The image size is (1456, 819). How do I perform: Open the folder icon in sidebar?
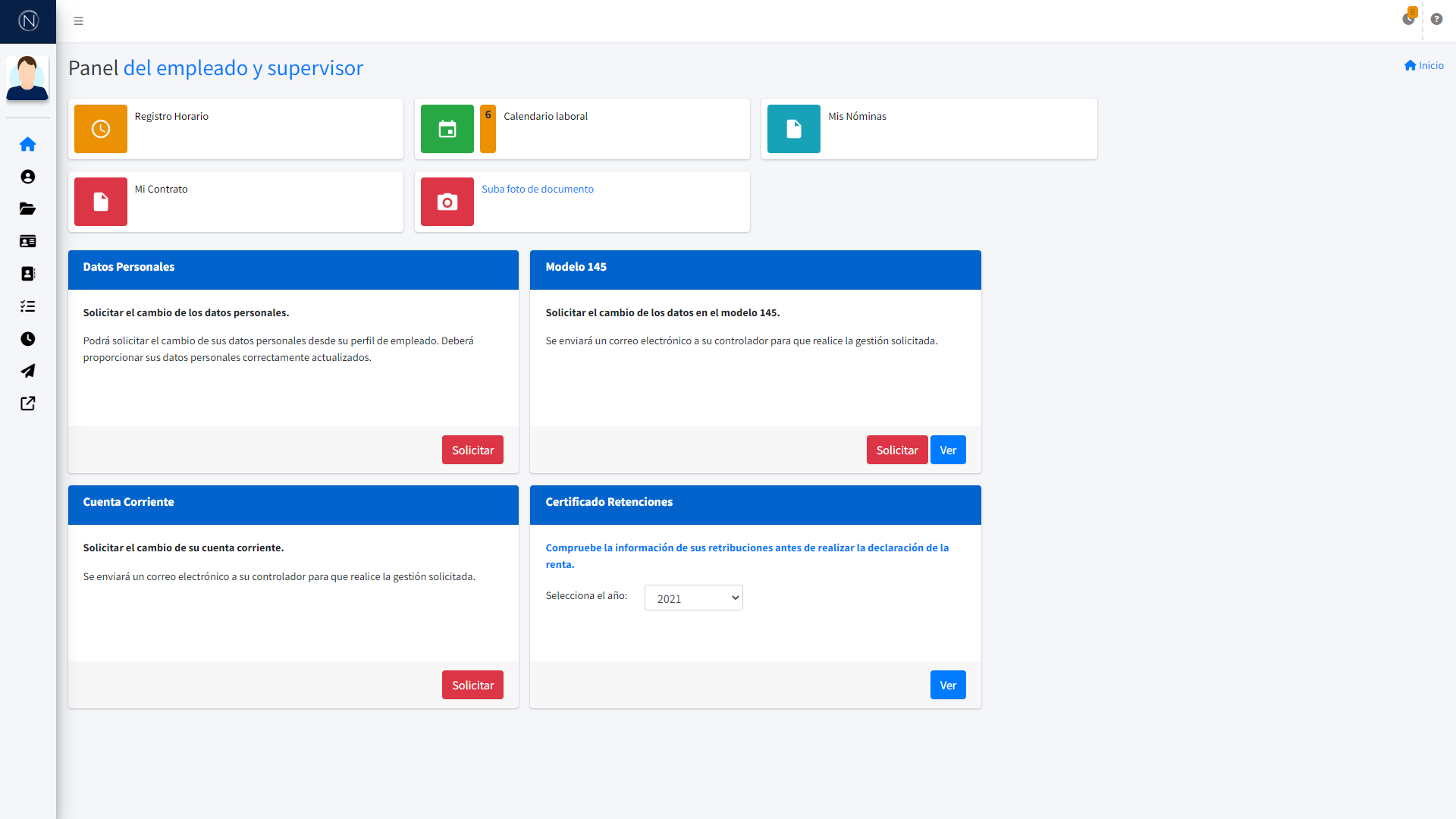(x=28, y=209)
